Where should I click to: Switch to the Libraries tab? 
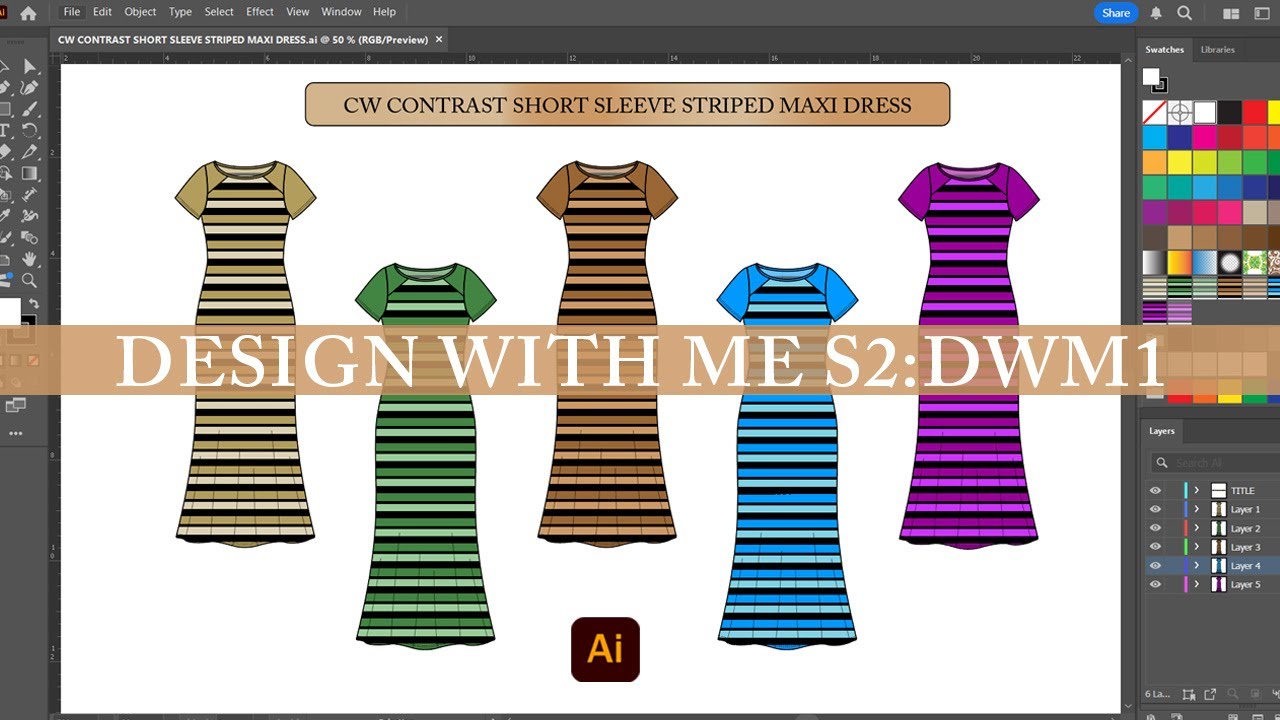coord(1217,49)
